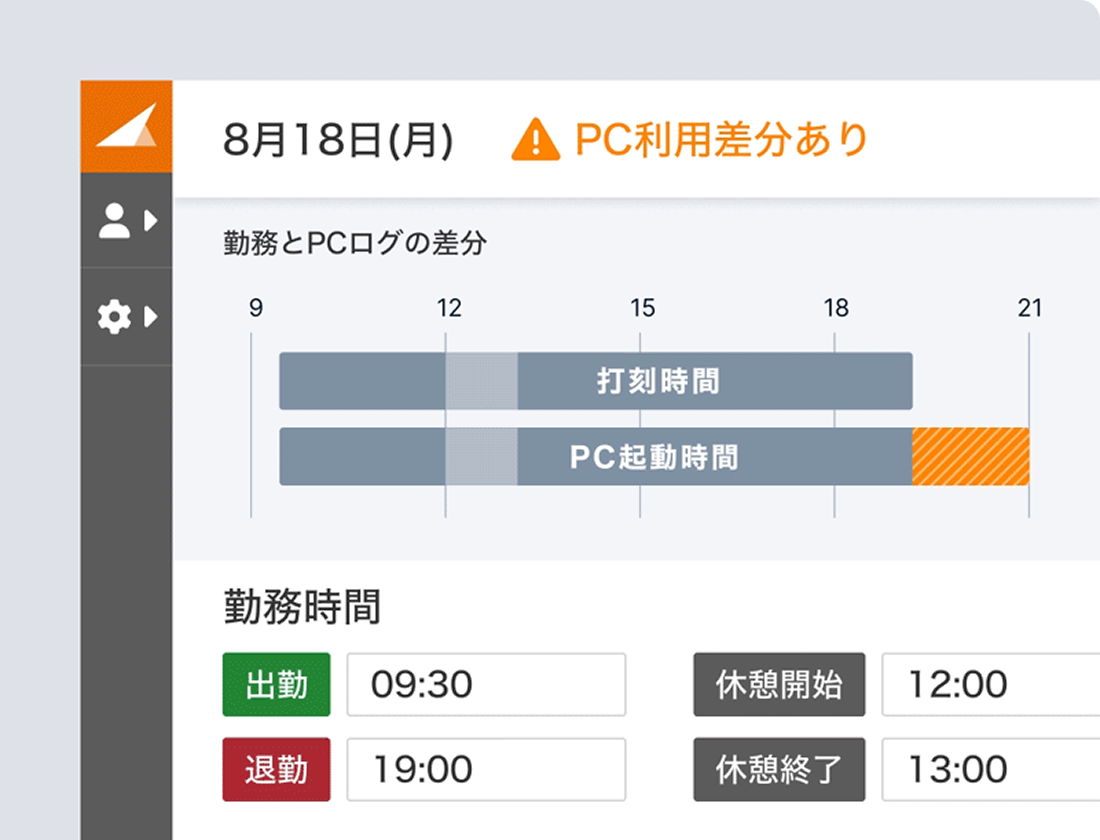Click the 打刻時間 timeline bar
The image size is (1100, 840).
click(596, 381)
